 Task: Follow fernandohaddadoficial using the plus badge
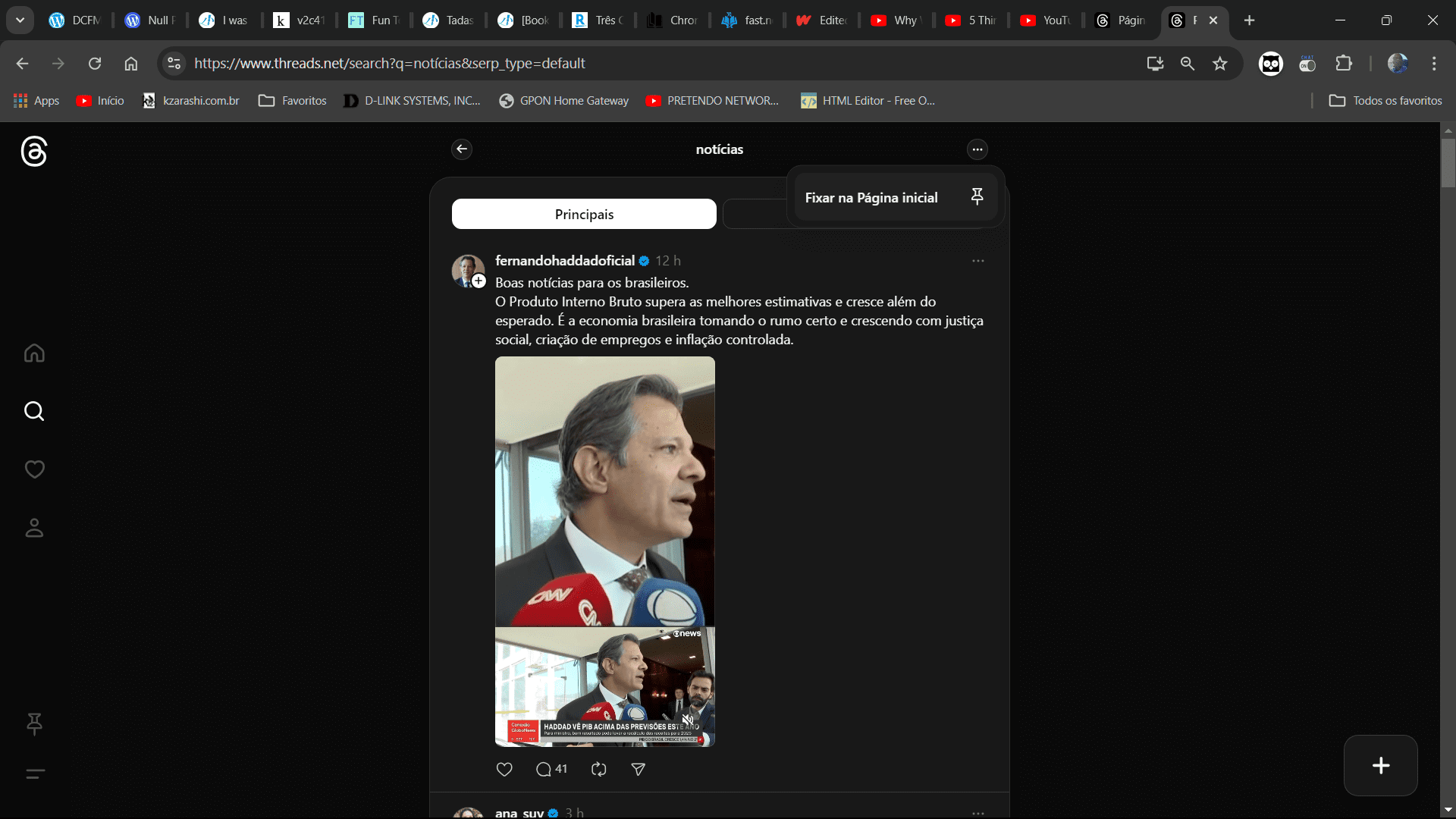tap(479, 281)
